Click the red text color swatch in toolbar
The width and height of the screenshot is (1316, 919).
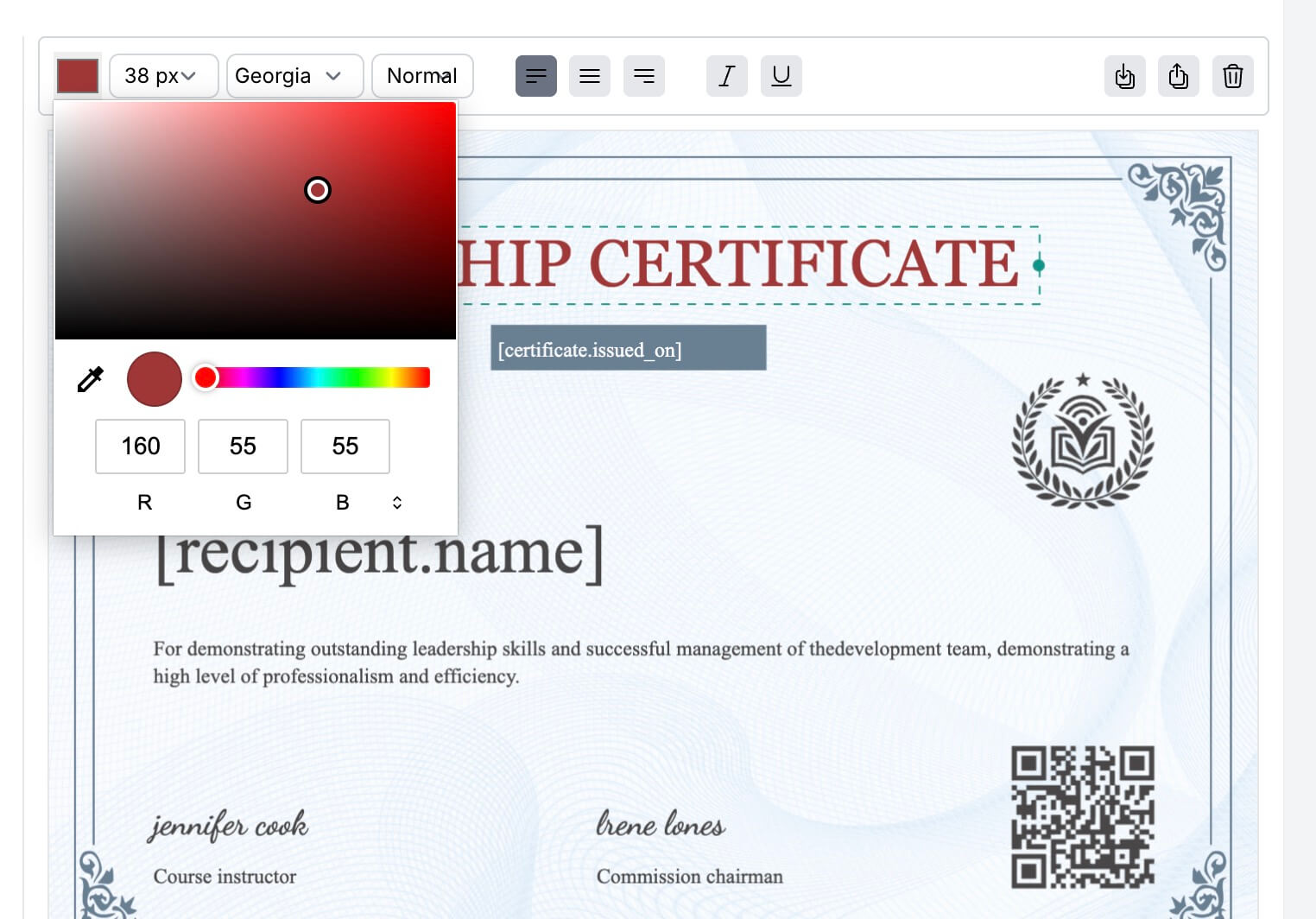tap(78, 76)
